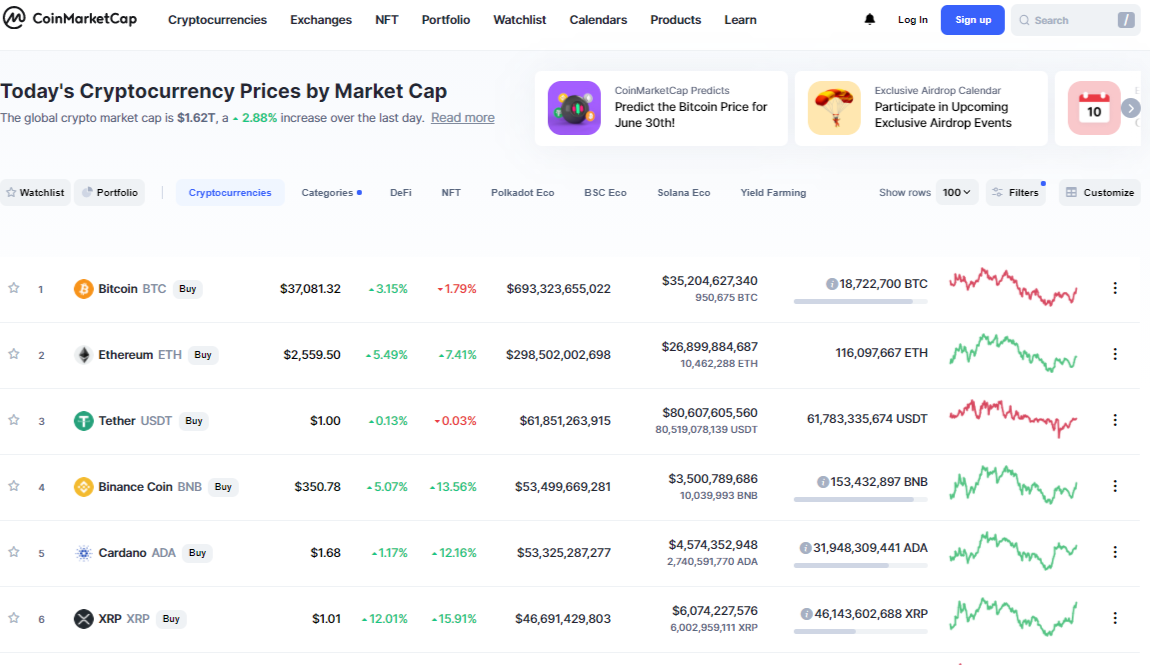Click the BNB circulating supply progress bar
The height and width of the screenshot is (665, 1150).
coord(860,499)
